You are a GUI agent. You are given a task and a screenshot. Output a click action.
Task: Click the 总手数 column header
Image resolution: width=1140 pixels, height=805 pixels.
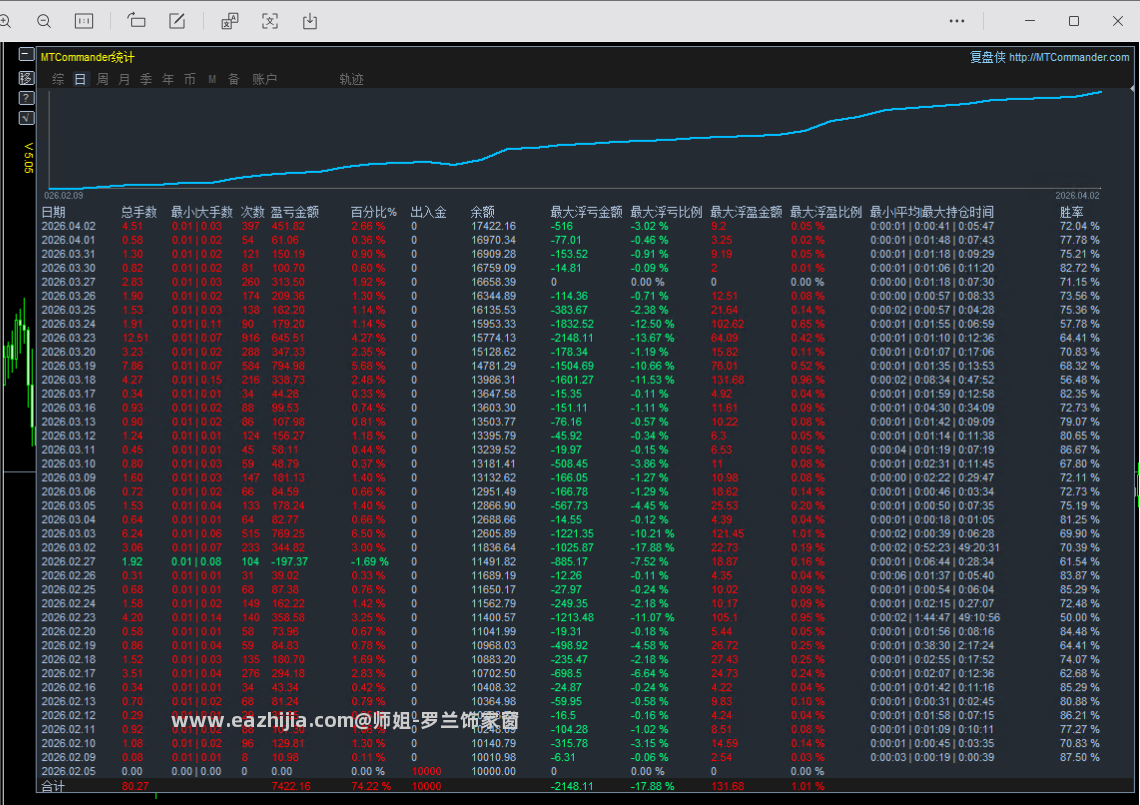click(x=139, y=212)
